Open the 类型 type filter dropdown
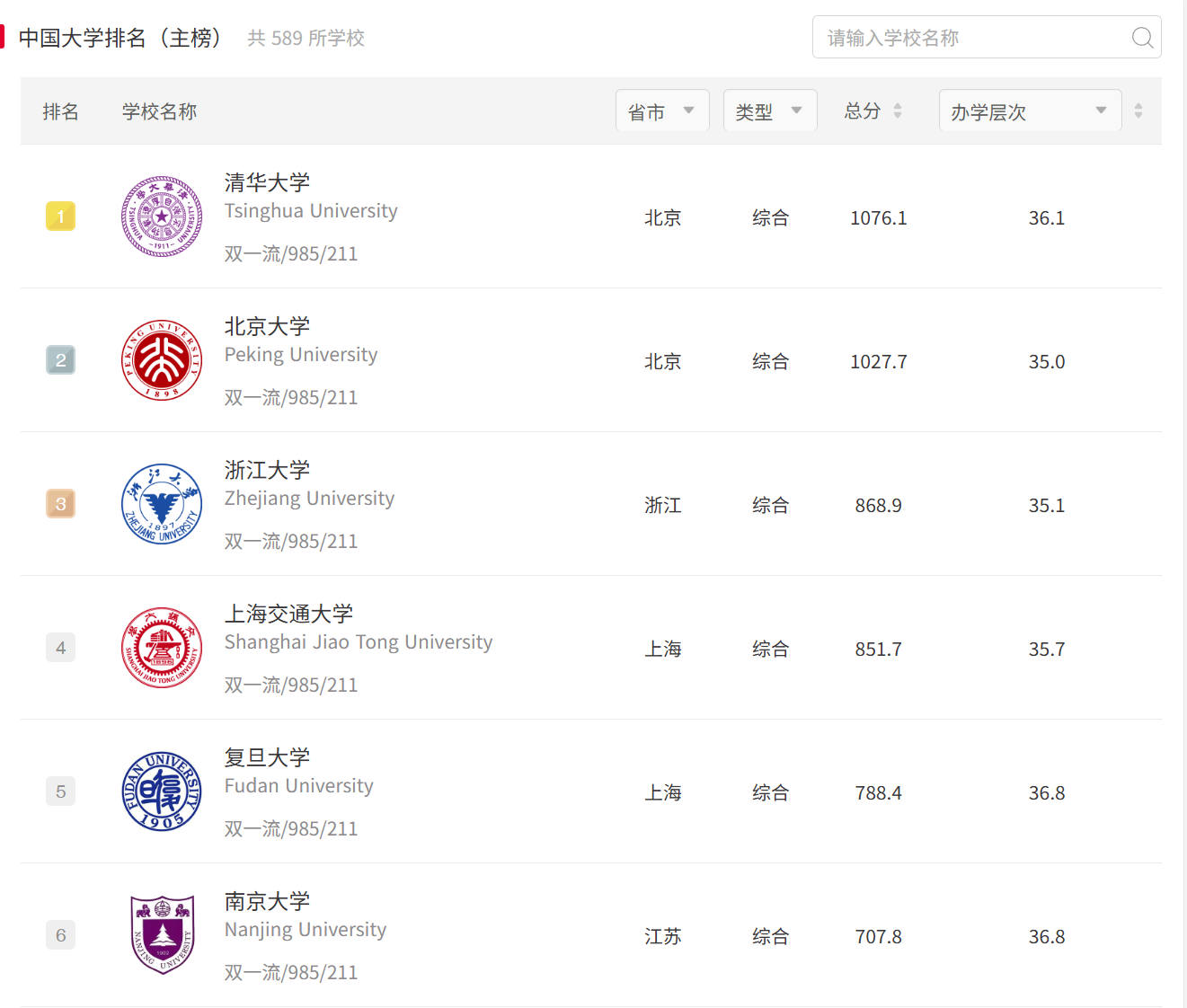 [x=770, y=111]
